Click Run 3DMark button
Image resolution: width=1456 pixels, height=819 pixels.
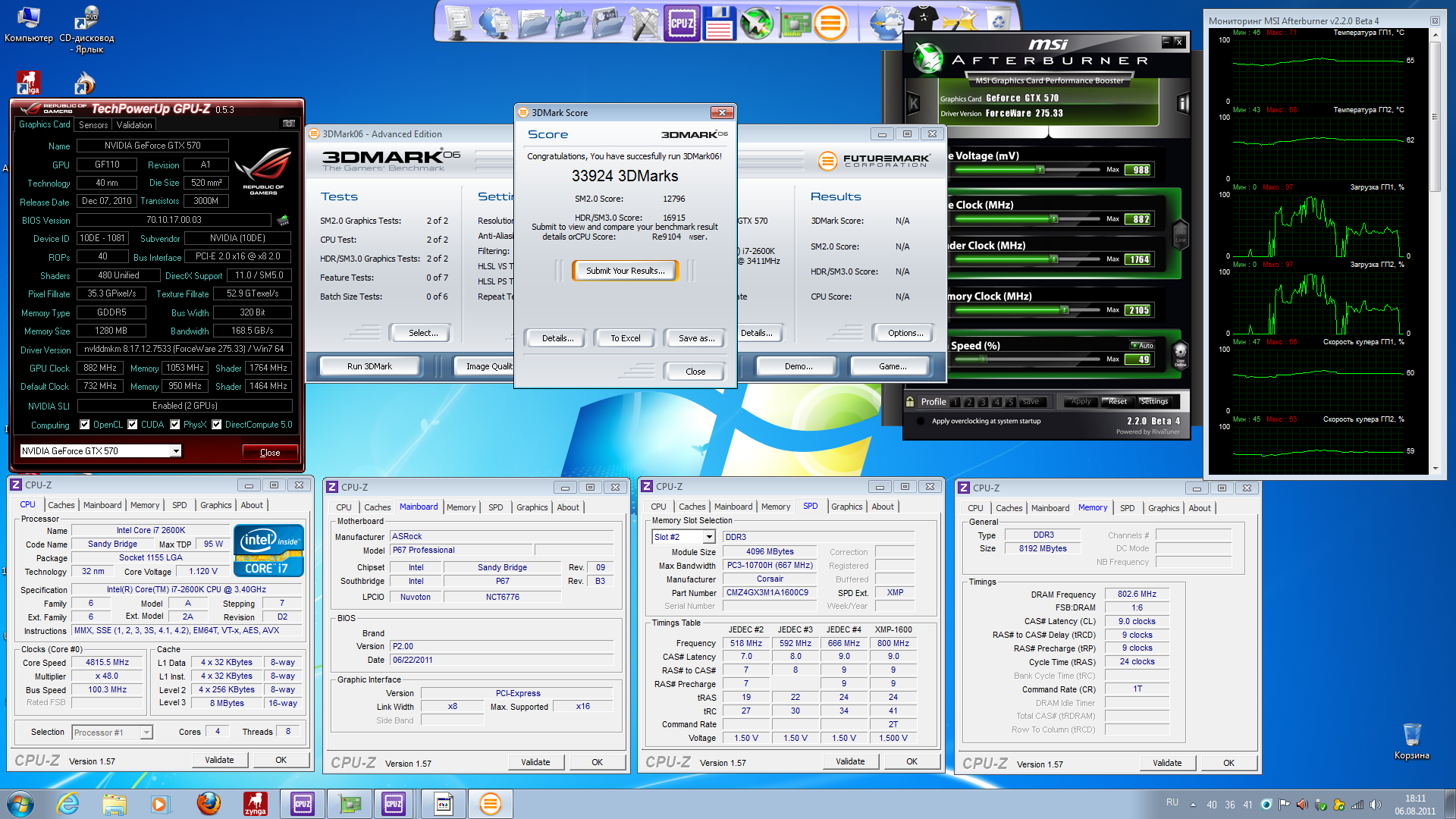(369, 366)
